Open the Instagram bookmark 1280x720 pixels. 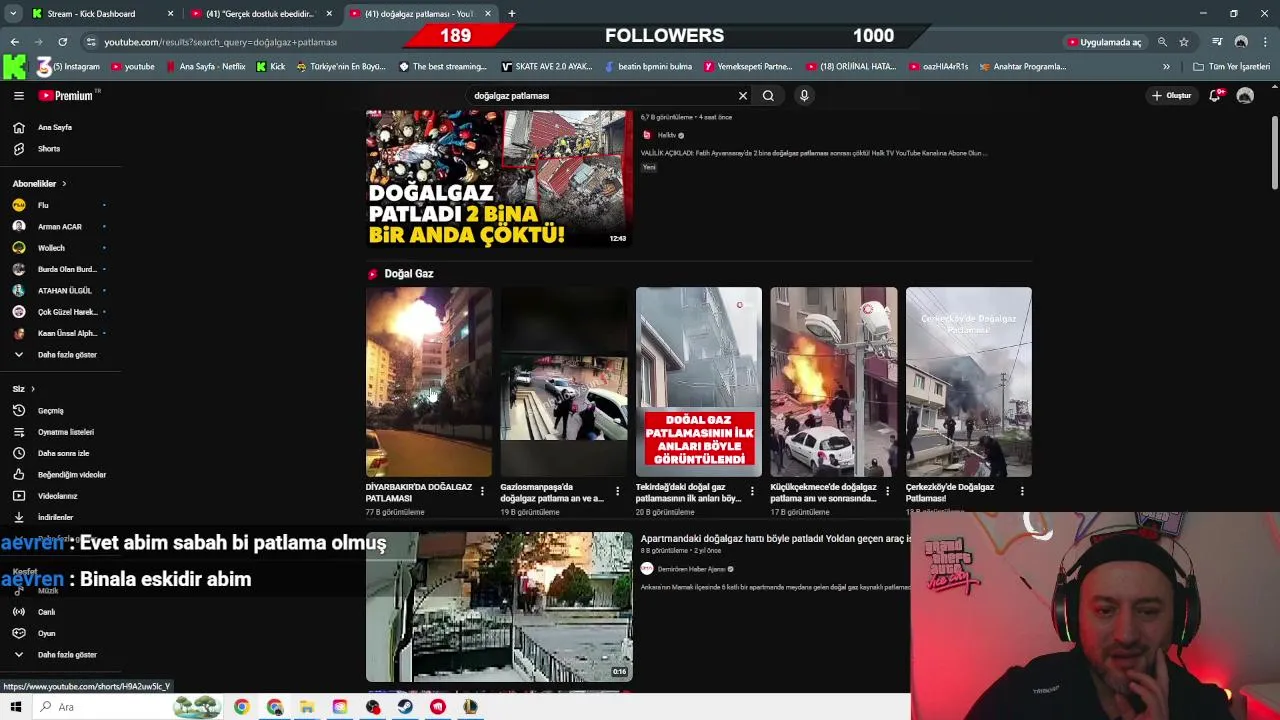click(69, 67)
